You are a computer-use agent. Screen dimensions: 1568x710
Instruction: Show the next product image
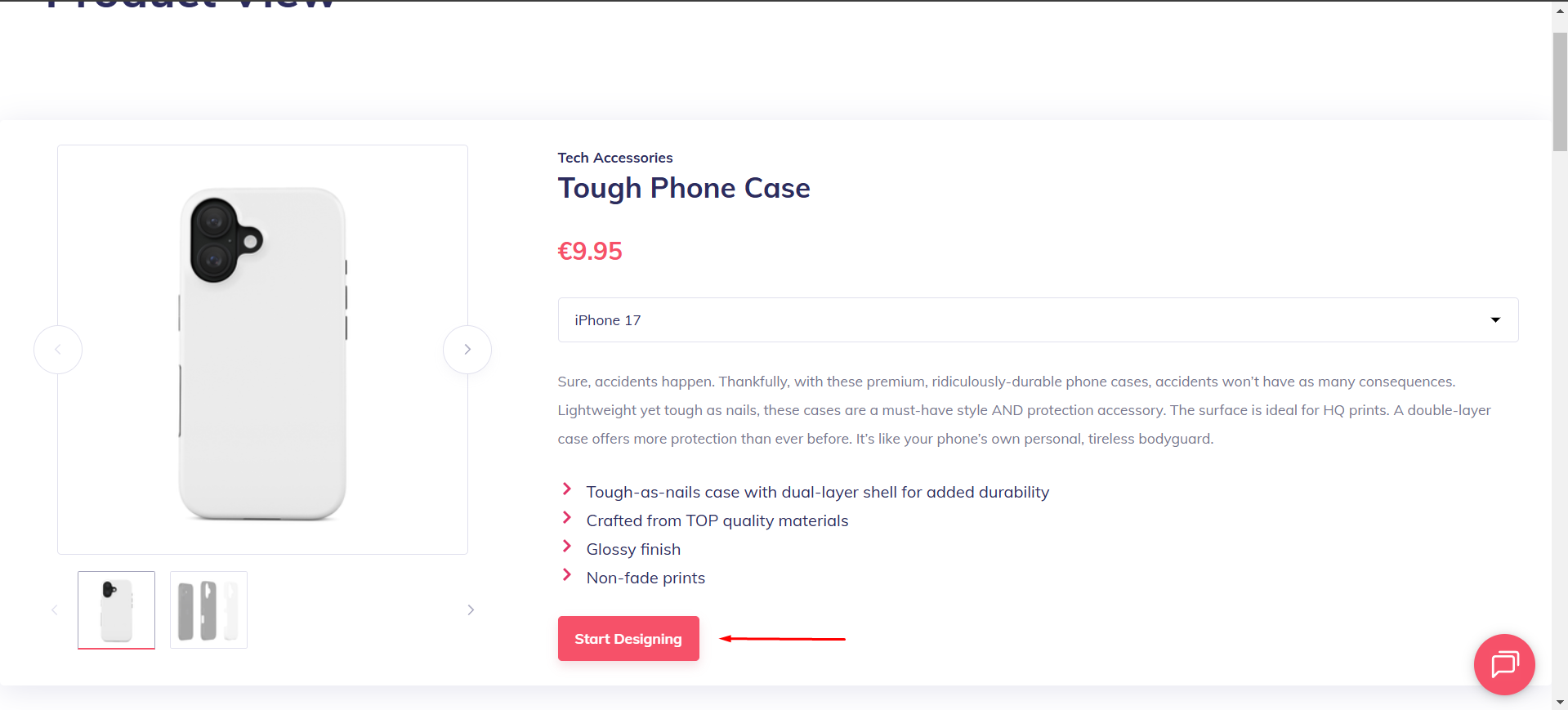point(467,350)
